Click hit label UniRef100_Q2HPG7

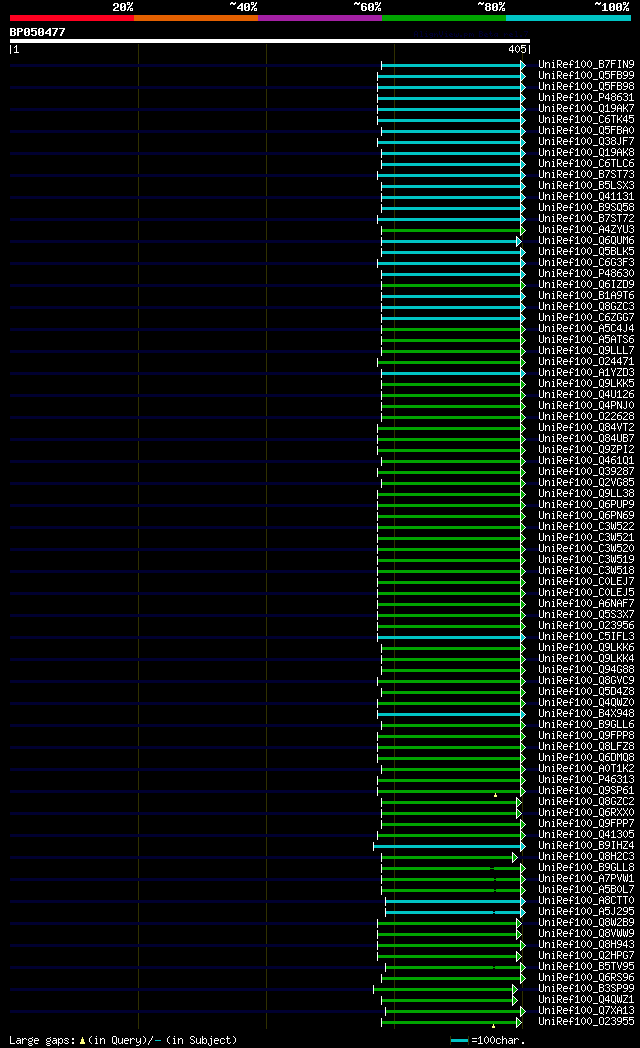(x=587, y=956)
